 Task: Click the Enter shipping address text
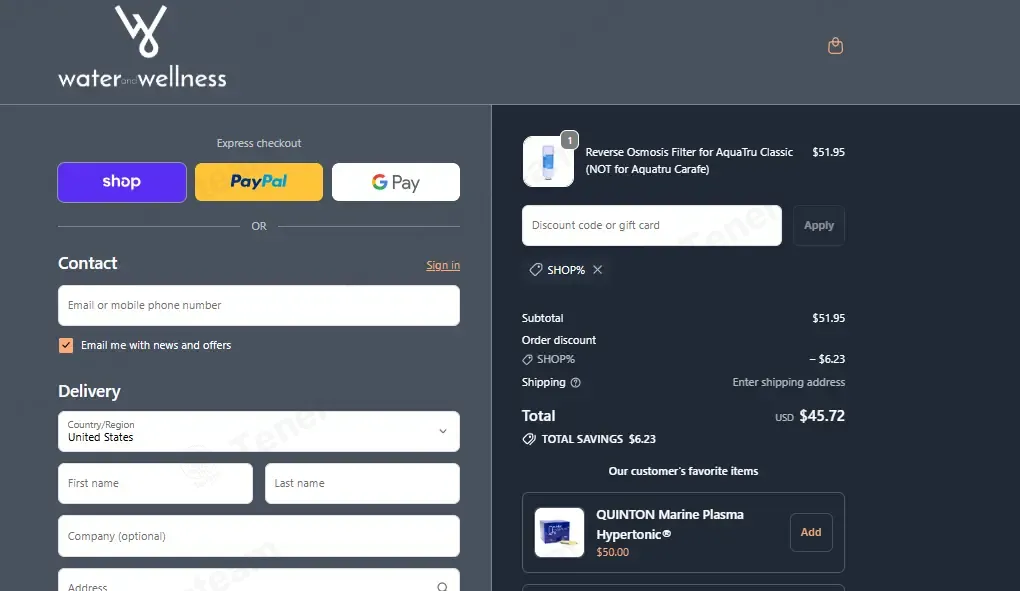click(x=788, y=382)
